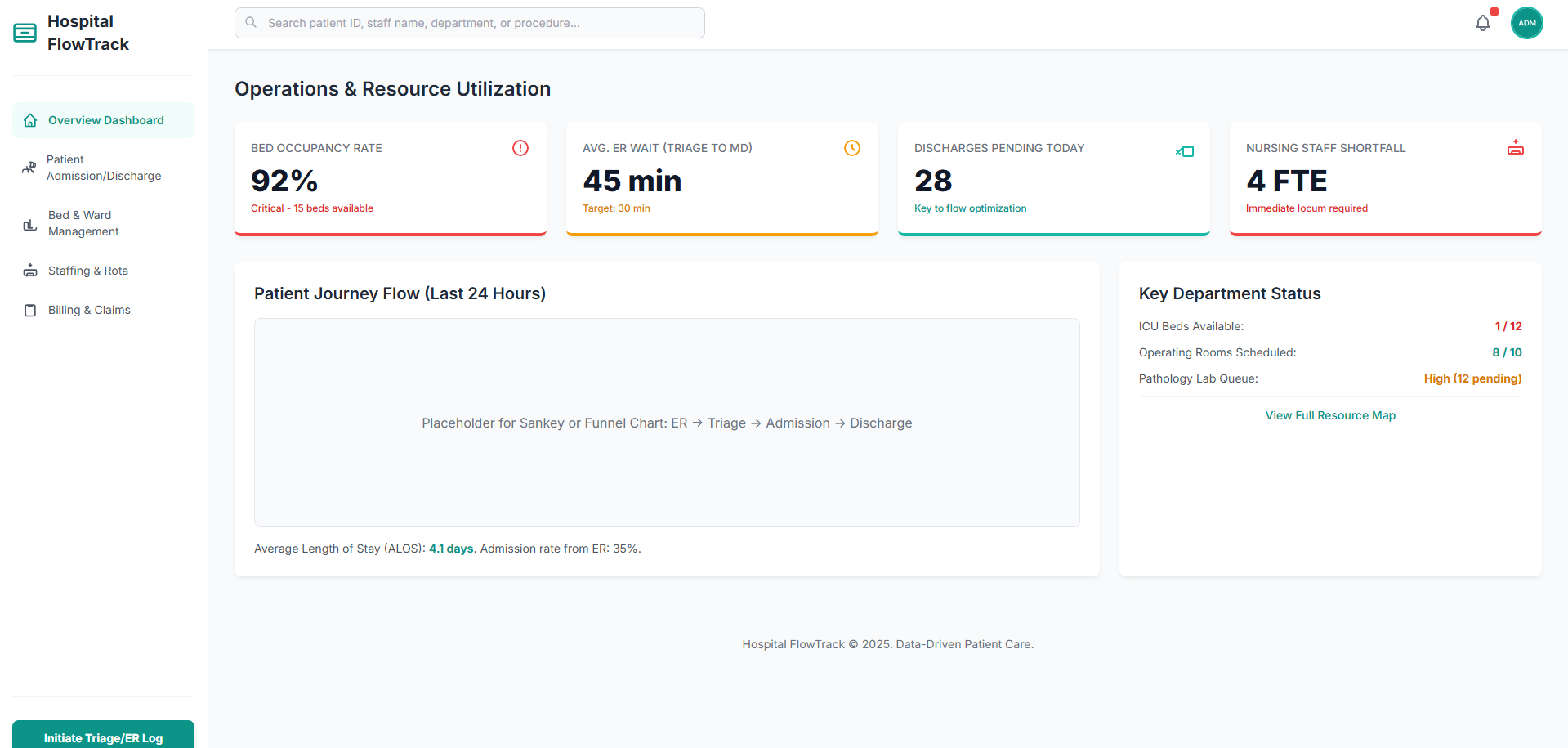Click the Bed & Ward Management bar chart icon

pos(29,223)
